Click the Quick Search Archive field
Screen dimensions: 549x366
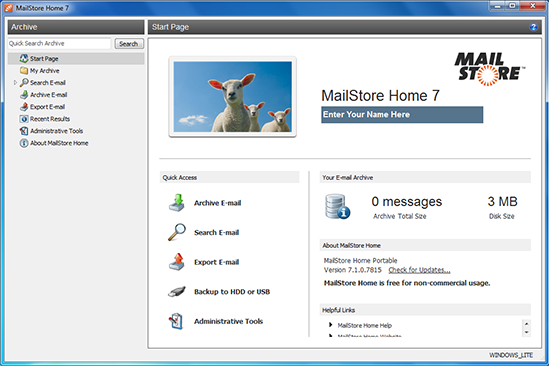click(x=59, y=43)
